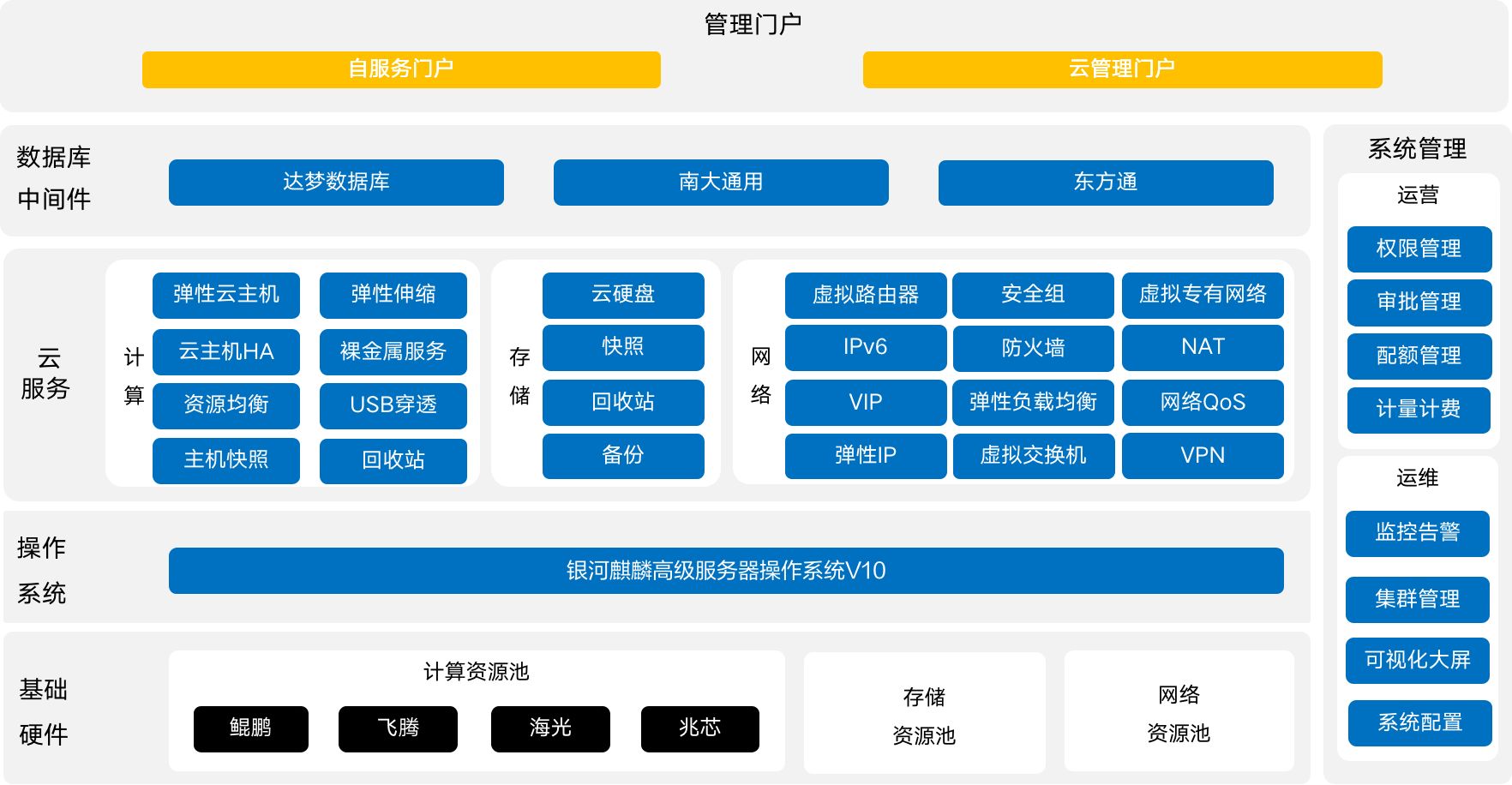The height and width of the screenshot is (785, 1512).
Task: Click the 自服务门户 yellow bar
Action: coord(401,69)
